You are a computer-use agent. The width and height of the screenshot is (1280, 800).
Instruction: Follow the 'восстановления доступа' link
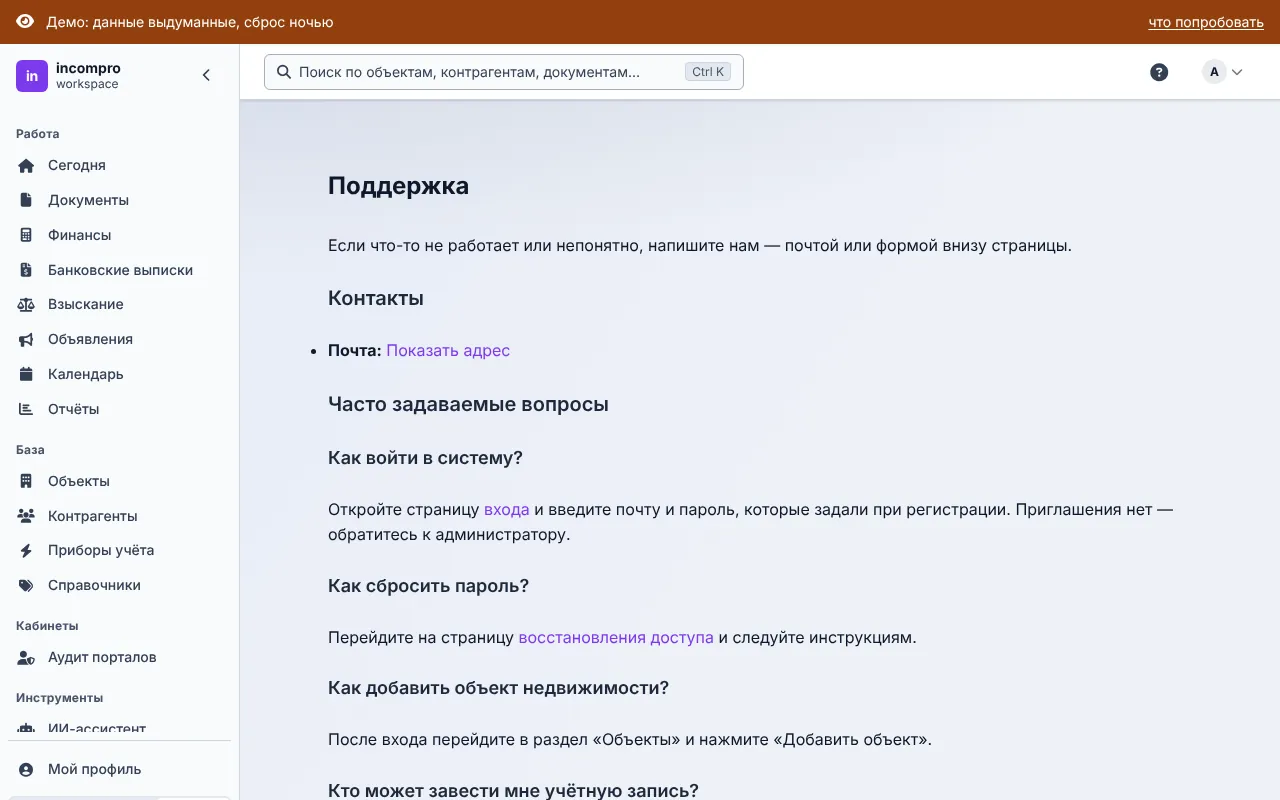coord(616,637)
